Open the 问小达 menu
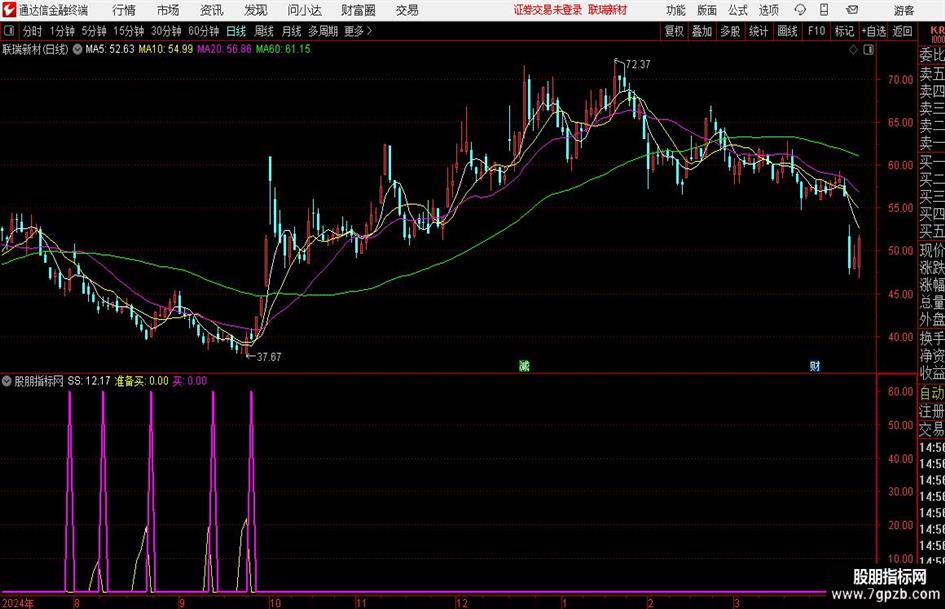The height and width of the screenshot is (609, 945). 304,10
